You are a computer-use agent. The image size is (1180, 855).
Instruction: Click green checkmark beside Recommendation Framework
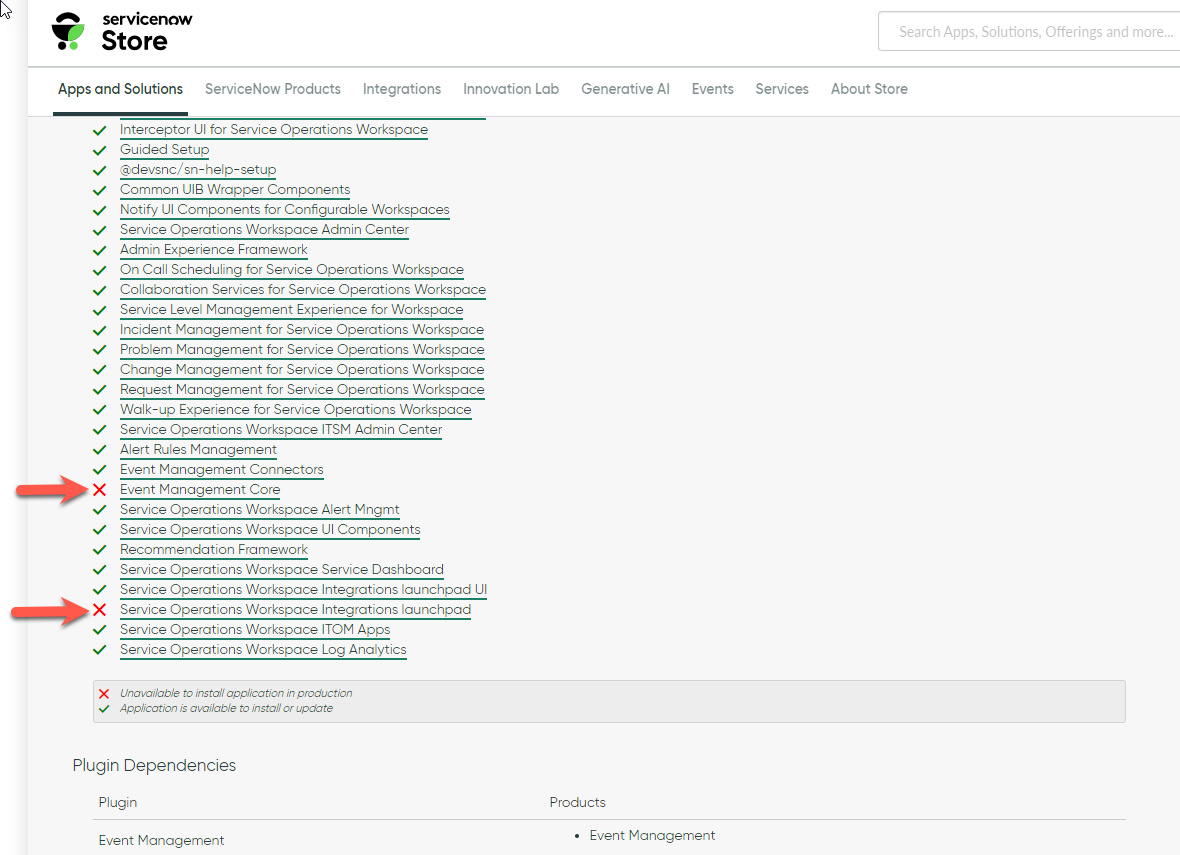(99, 550)
